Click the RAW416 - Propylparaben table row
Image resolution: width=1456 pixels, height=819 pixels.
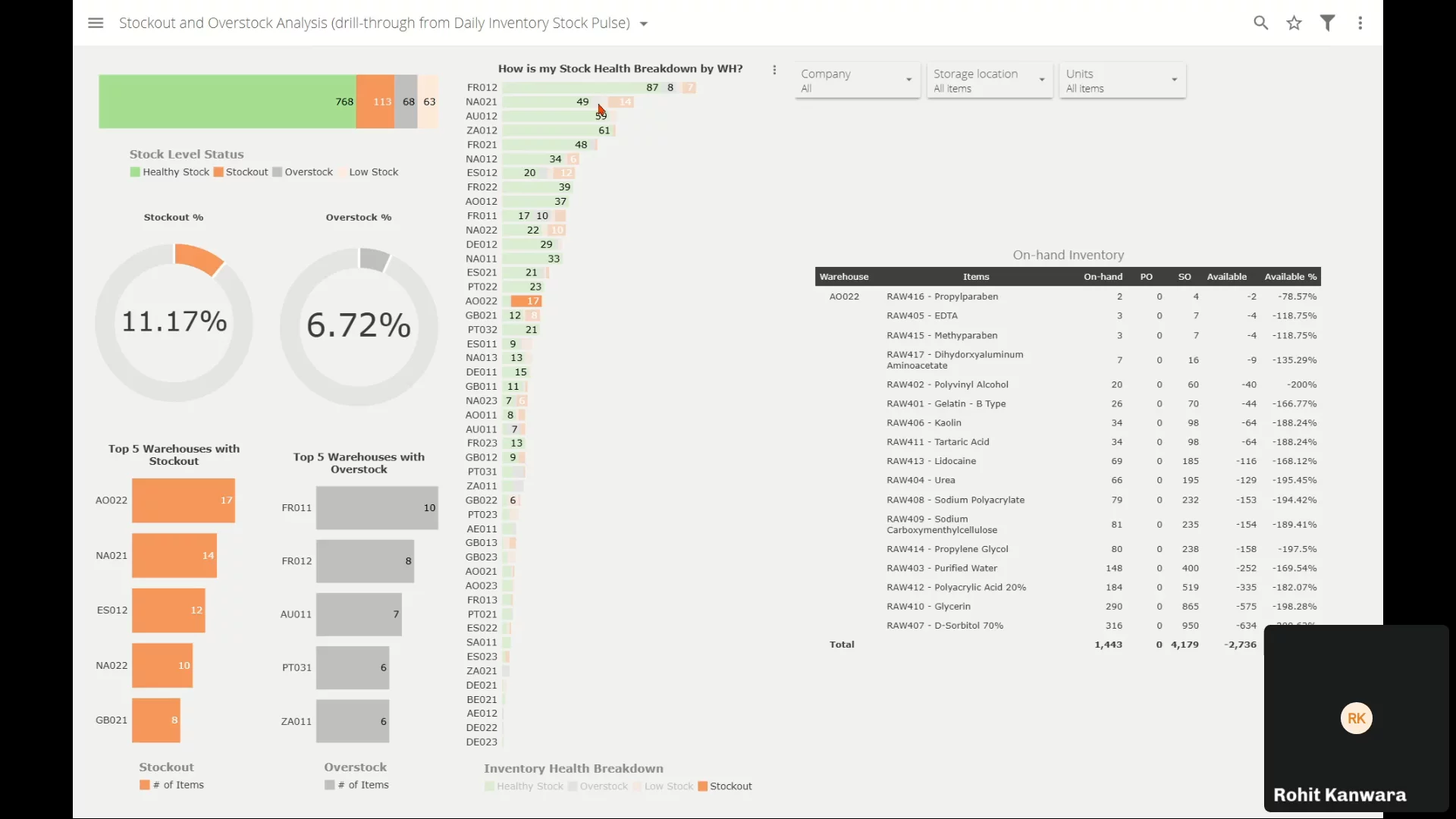[942, 297]
